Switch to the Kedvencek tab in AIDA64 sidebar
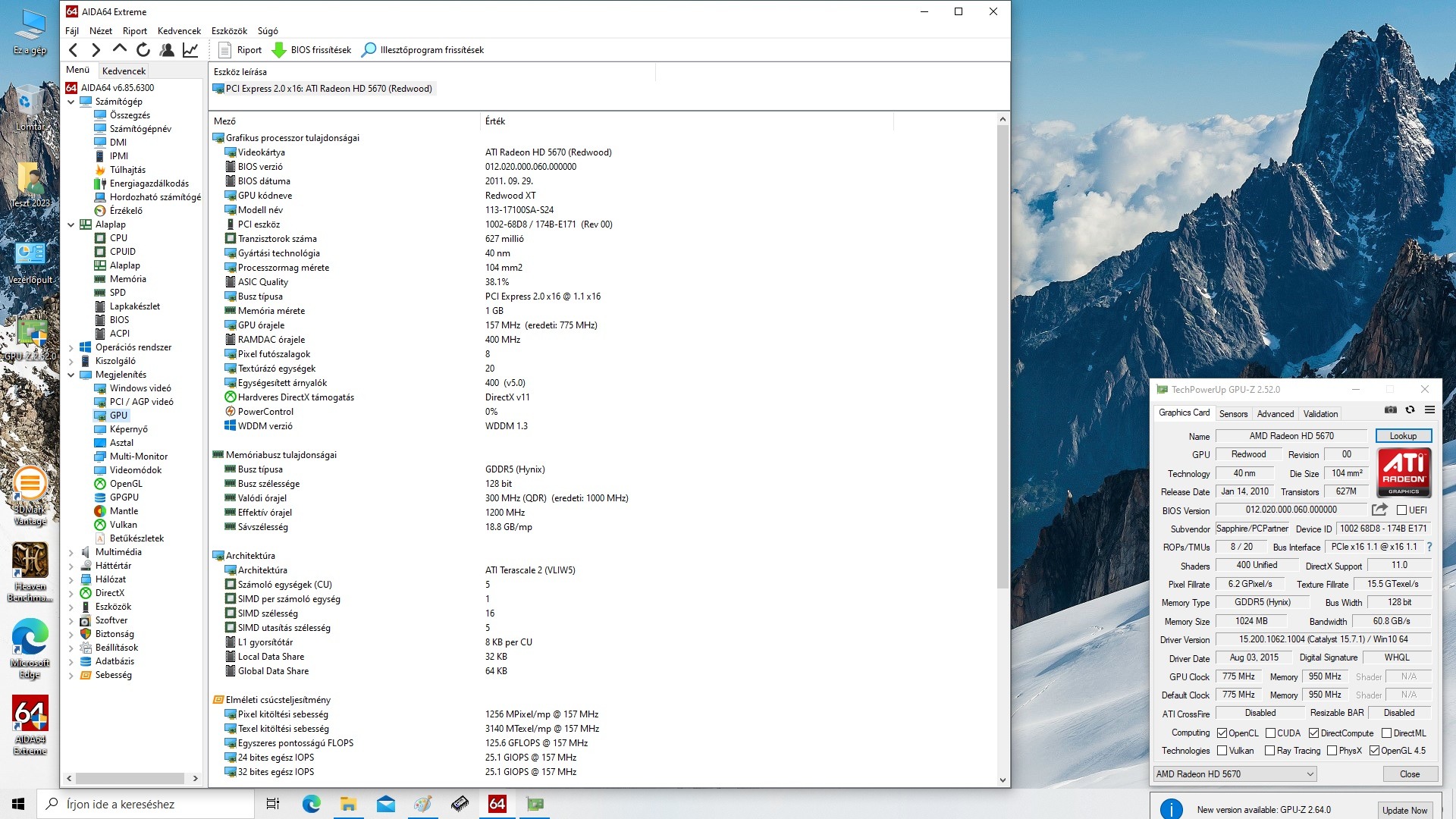Image resolution: width=1456 pixels, height=819 pixels. (124, 71)
